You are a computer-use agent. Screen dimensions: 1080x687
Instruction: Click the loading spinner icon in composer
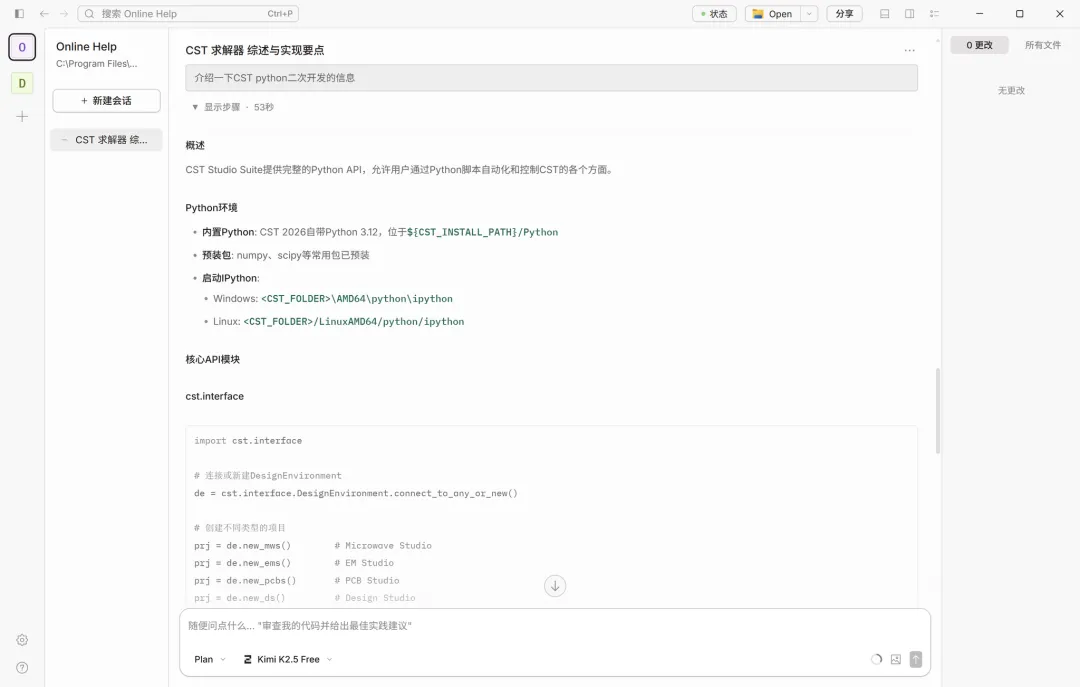pos(876,659)
